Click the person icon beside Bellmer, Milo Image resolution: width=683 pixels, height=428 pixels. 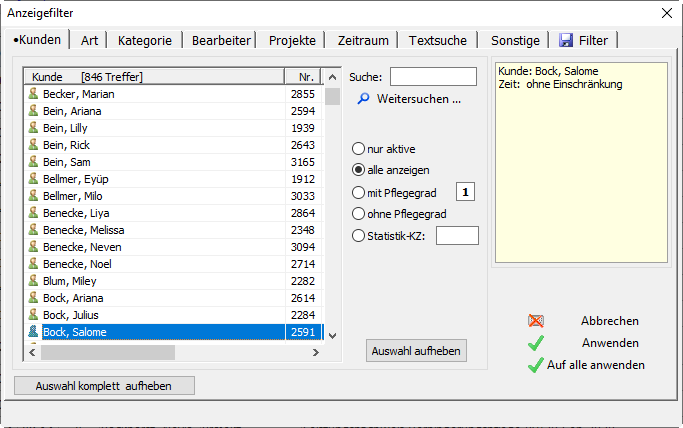pos(33,195)
